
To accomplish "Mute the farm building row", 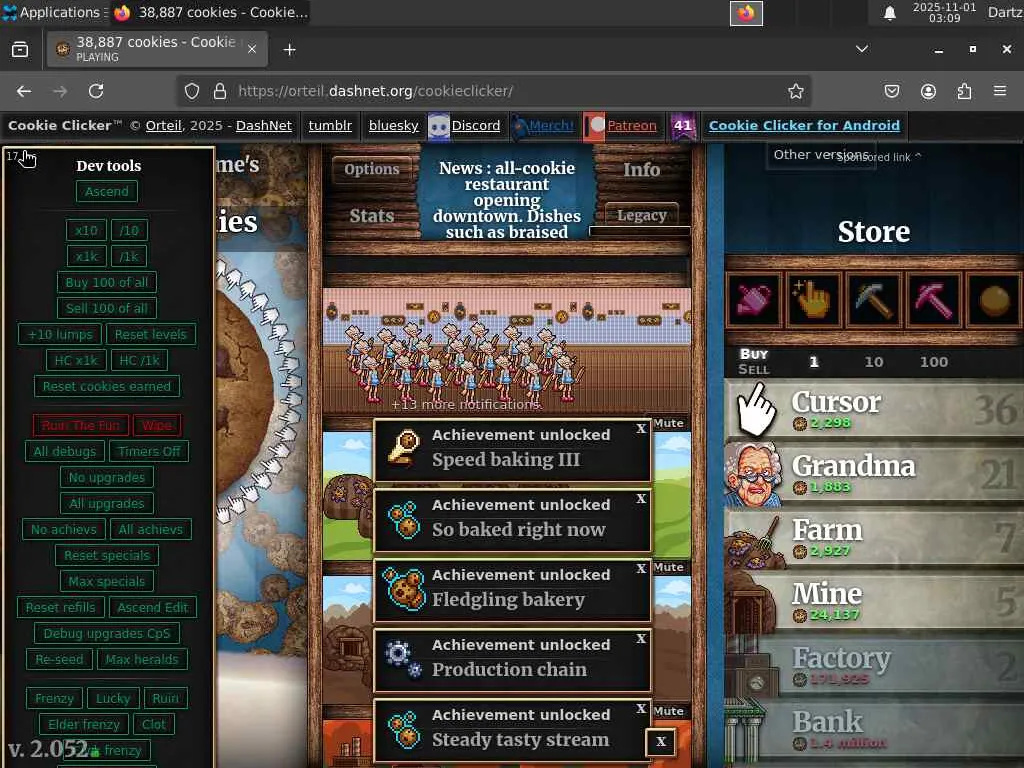I will click(668, 423).
